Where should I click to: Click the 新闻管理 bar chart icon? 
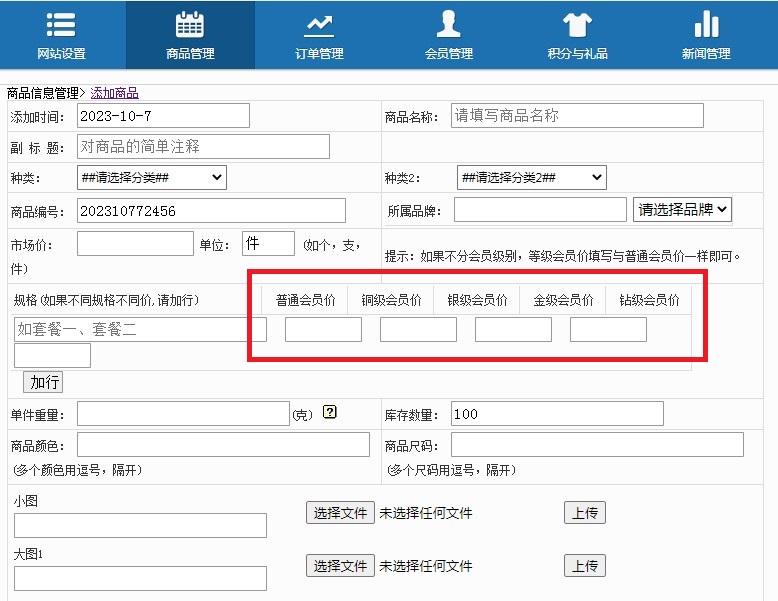click(706, 24)
